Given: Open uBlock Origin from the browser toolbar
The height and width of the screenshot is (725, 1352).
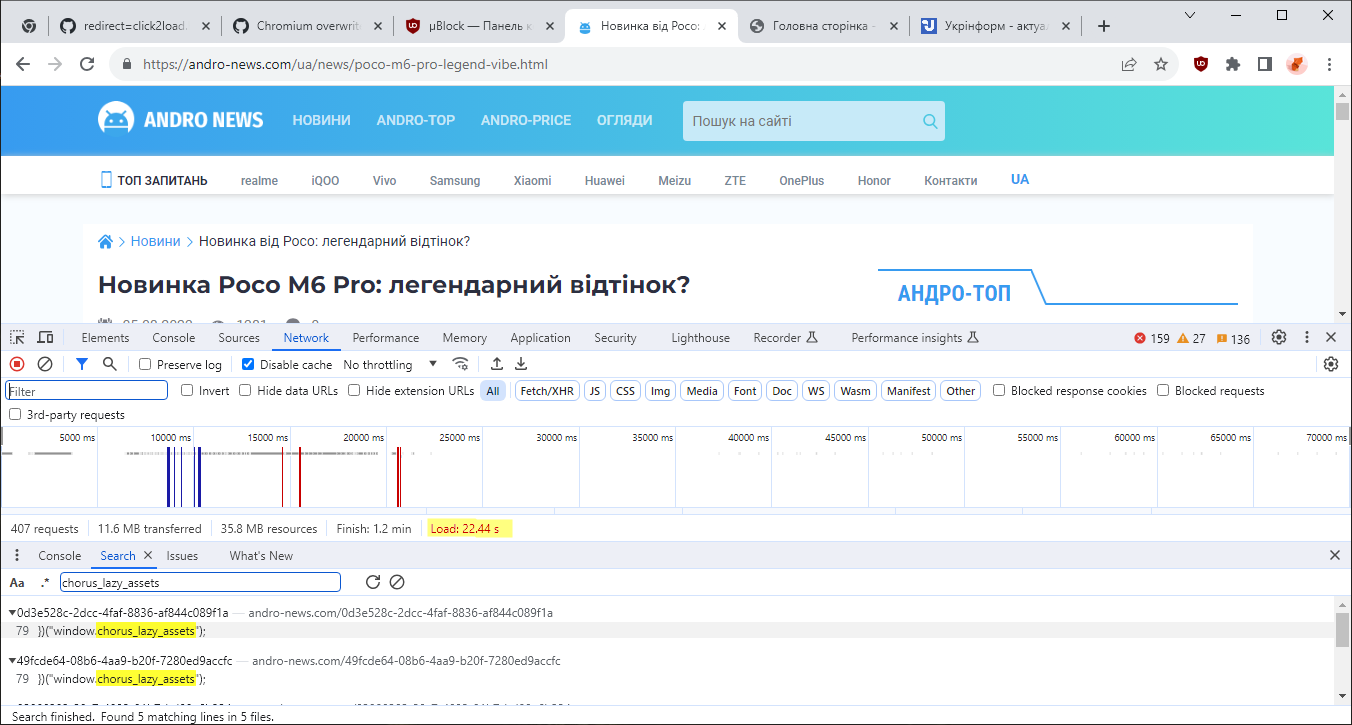Looking at the screenshot, I should (x=1200, y=64).
